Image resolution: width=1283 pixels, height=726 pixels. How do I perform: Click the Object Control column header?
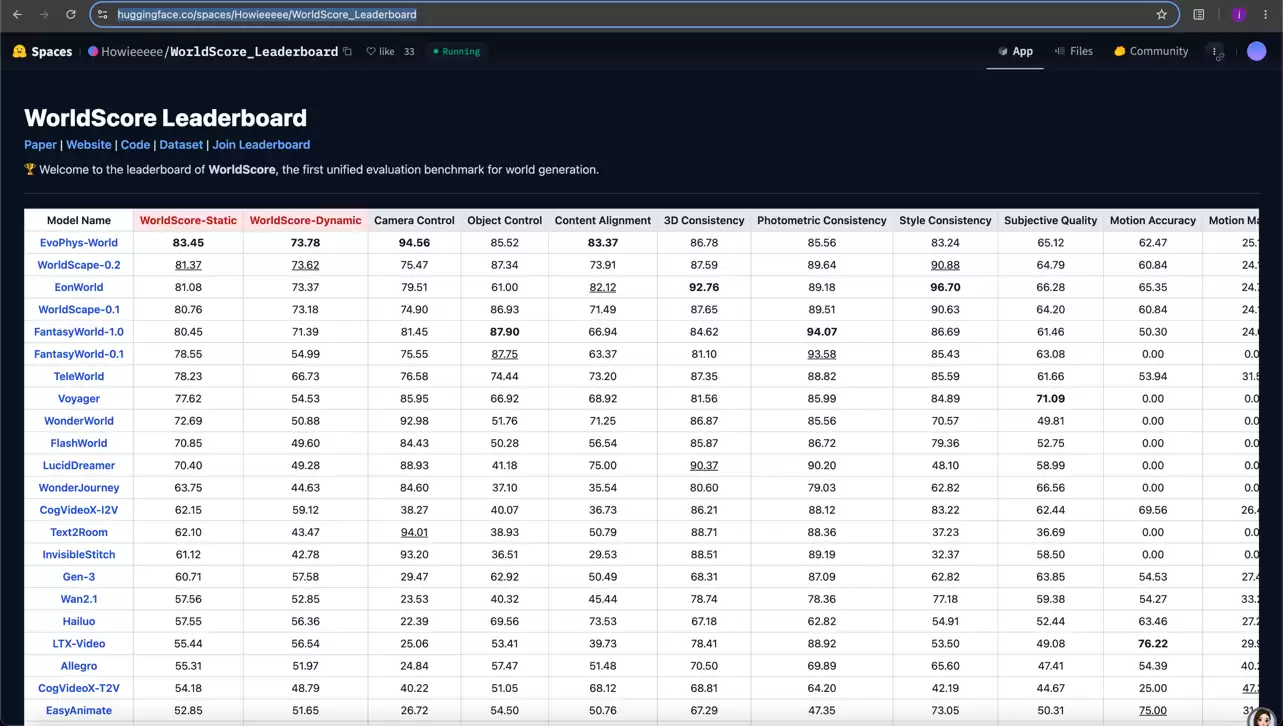pyautogui.click(x=504, y=221)
